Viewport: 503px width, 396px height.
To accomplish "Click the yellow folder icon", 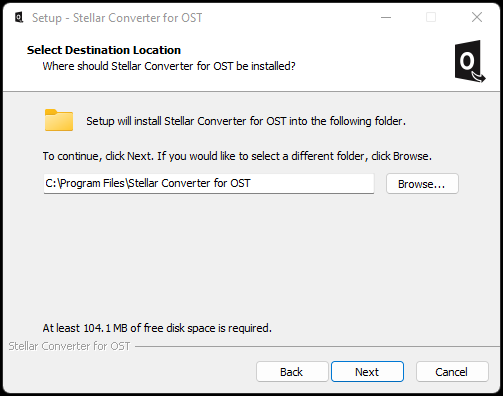I will click(59, 120).
